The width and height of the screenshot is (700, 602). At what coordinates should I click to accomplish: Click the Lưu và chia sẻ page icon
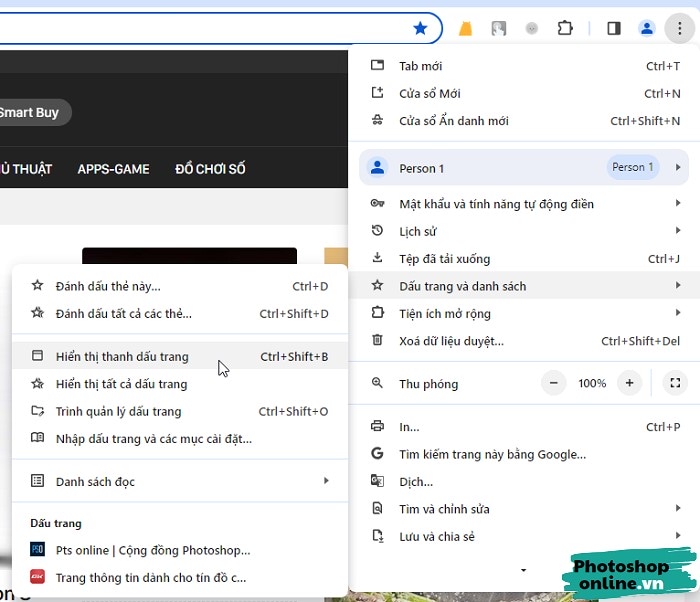(378, 535)
